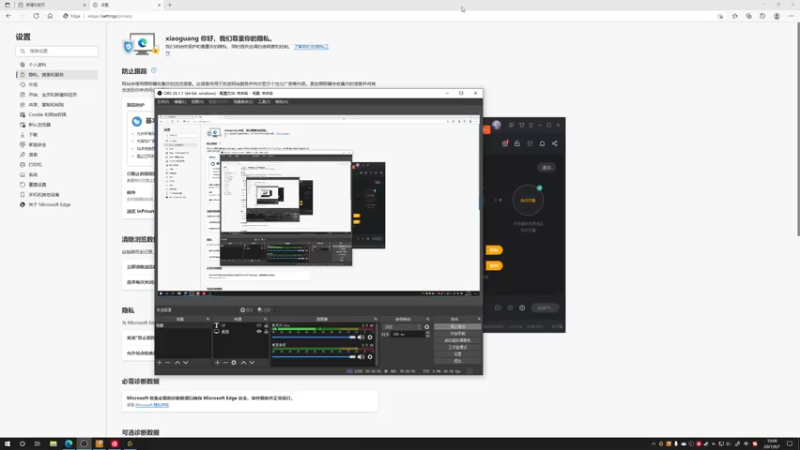Remove selected source with minus in Sources panel
Image resolution: width=800 pixels, height=450 pixels.
226,362
